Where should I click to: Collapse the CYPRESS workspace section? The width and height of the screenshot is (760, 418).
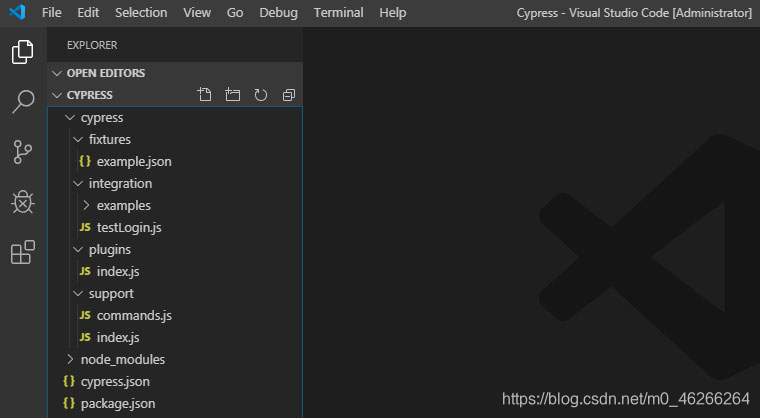click(57, 95)
